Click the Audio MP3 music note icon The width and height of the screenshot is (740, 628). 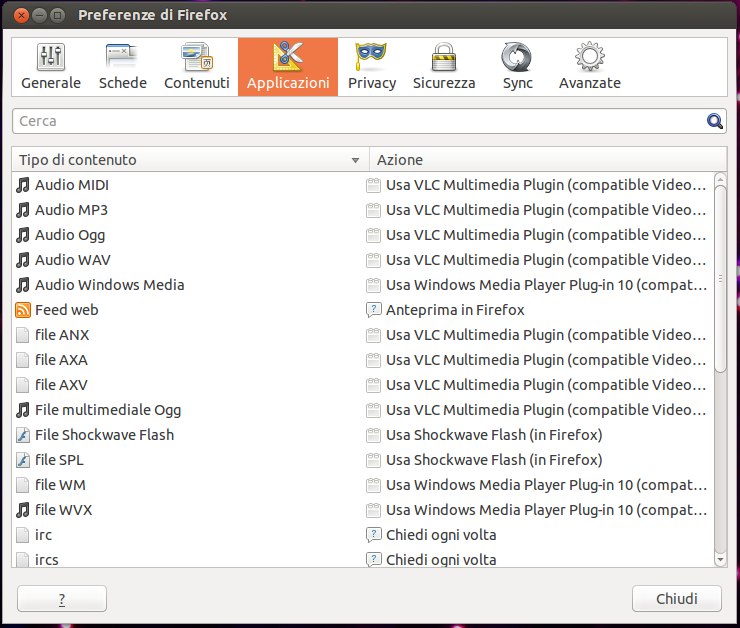coord(23,210)
